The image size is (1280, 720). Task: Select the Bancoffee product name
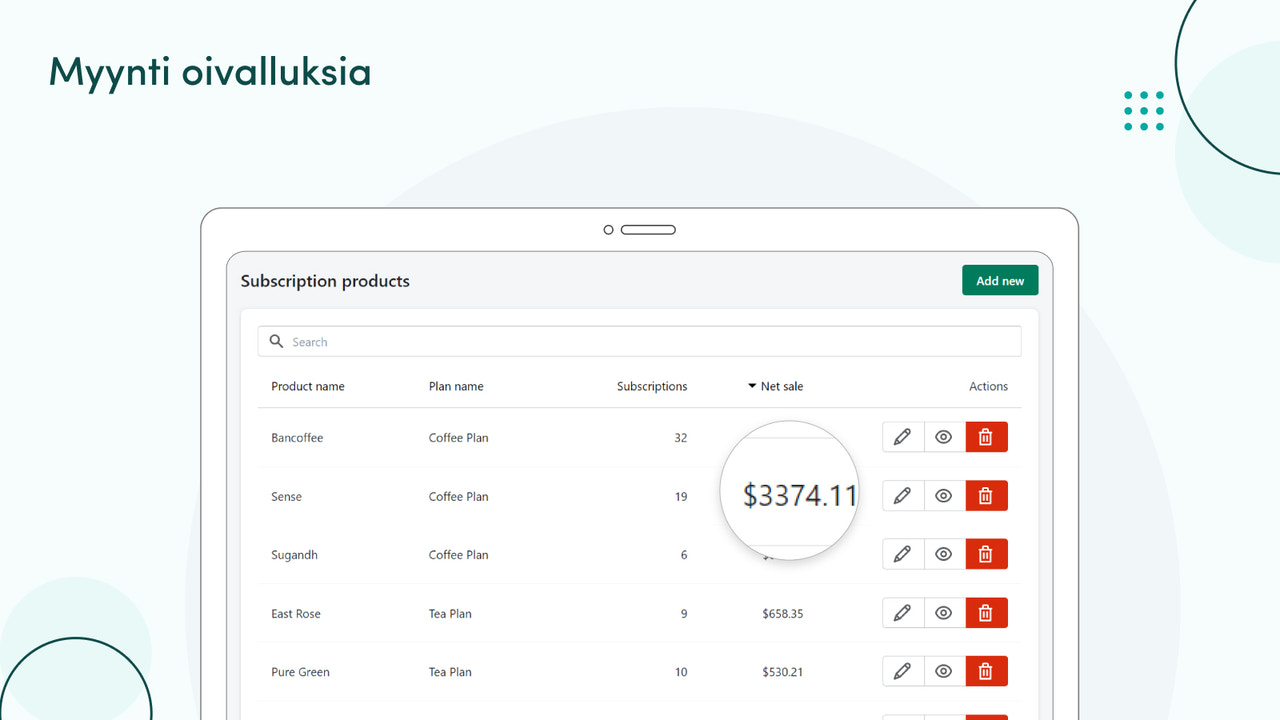[297, 438]
